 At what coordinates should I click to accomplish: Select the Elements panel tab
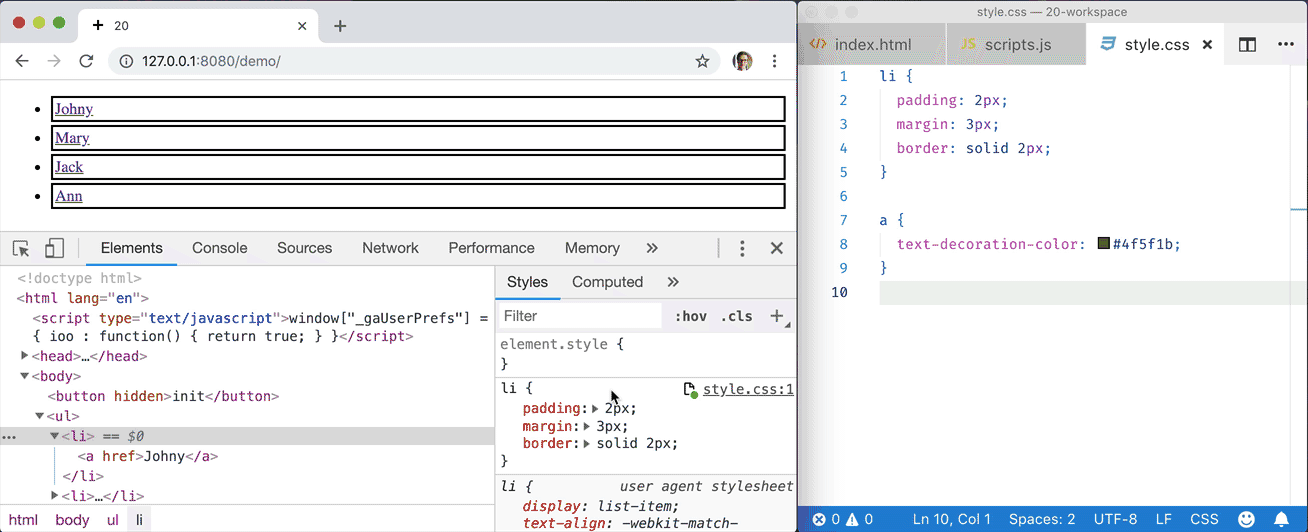click(x=131, y=248)
